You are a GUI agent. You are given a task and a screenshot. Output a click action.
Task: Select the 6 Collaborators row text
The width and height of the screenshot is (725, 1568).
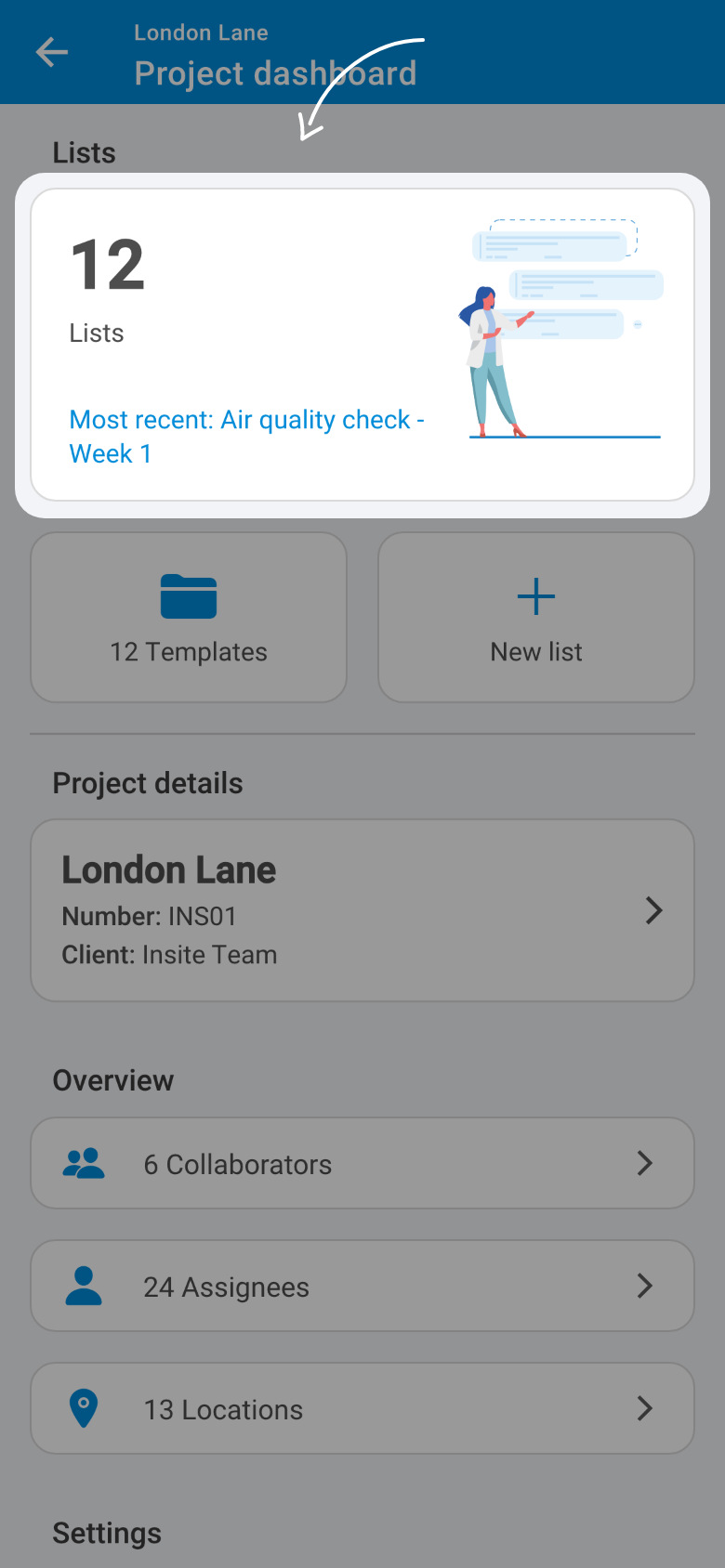tap(238, 1165)
